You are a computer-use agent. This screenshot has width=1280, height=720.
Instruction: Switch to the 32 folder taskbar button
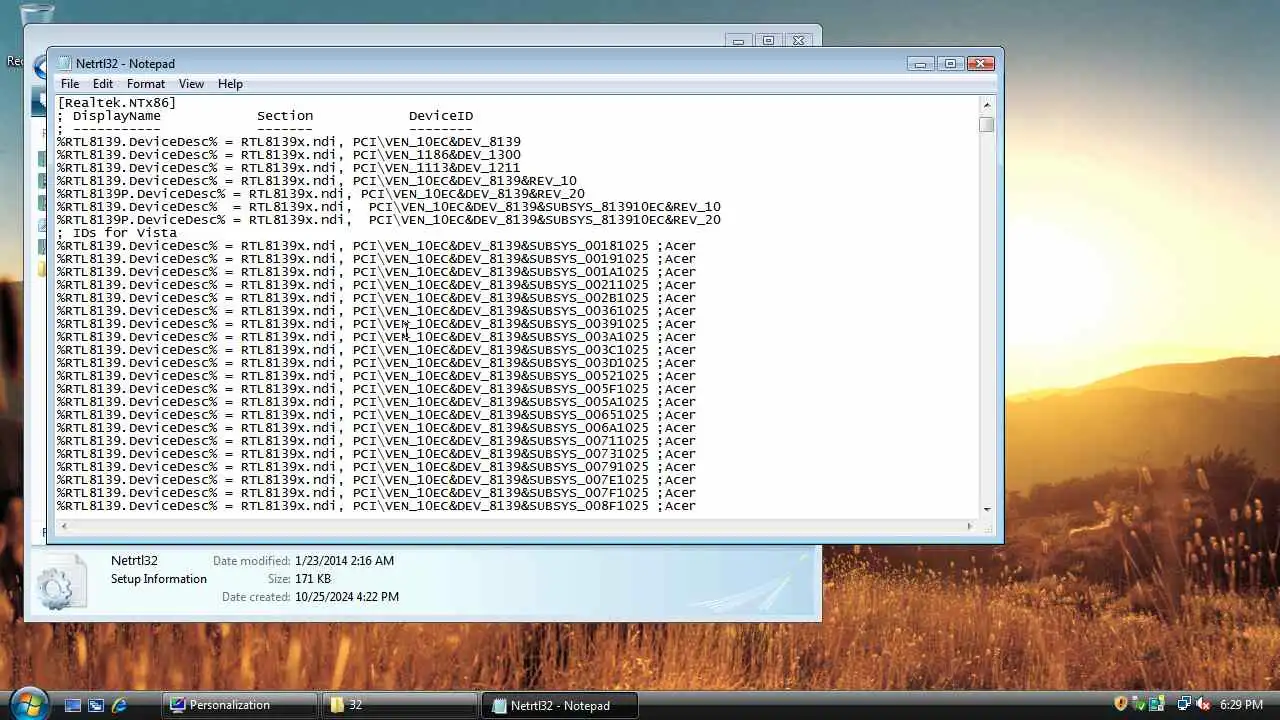tap(399, 705)
